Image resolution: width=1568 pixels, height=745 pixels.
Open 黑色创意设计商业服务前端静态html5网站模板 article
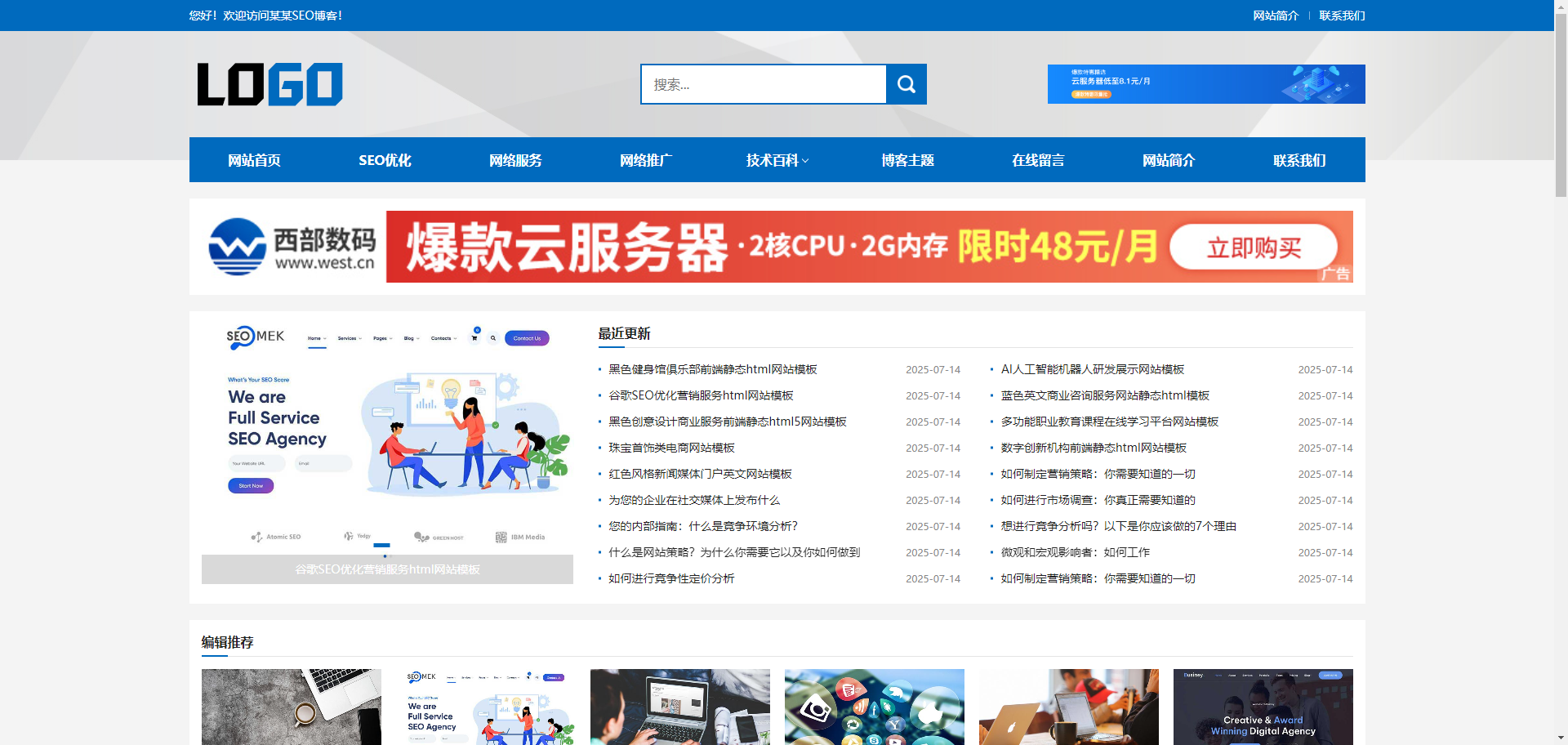pyautogui.click(x=727, y=422)
